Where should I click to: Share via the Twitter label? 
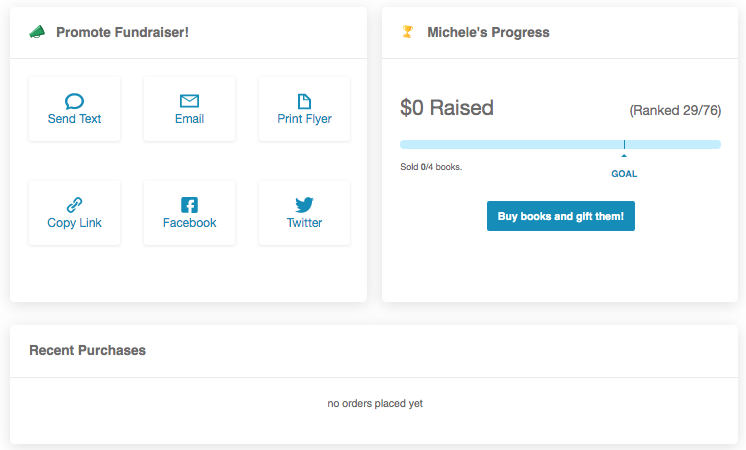coord(304,223)
